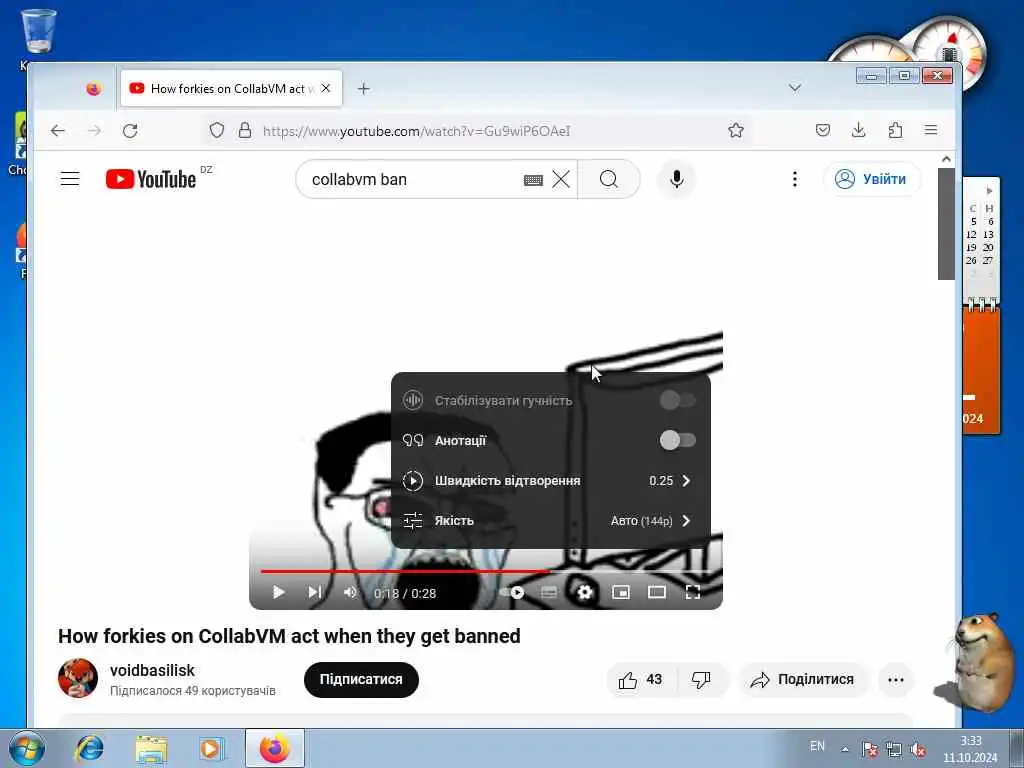
Task: Open the Якість quality submenu
Action: click(551, 520)
